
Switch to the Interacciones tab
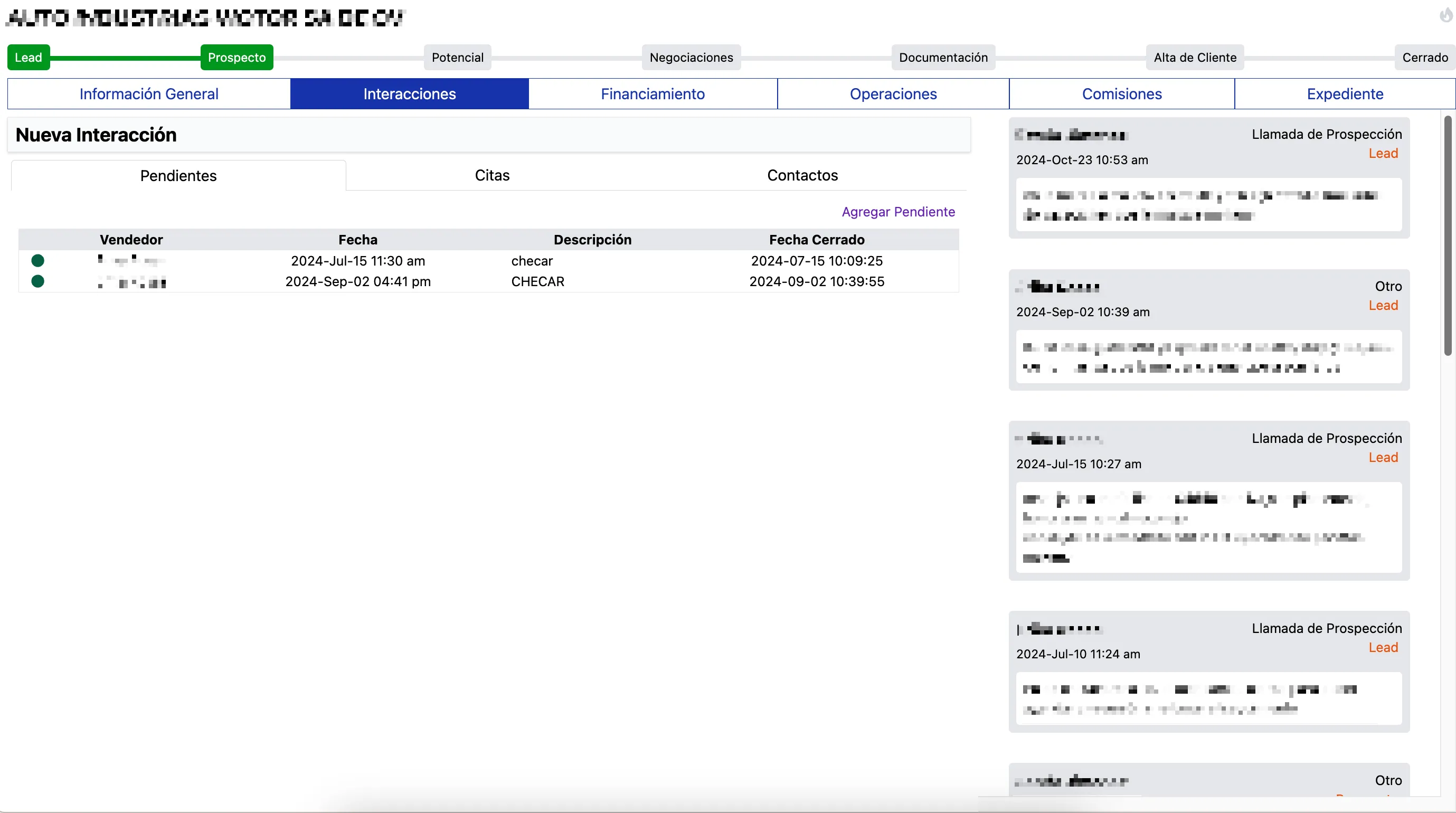[410, 94]
